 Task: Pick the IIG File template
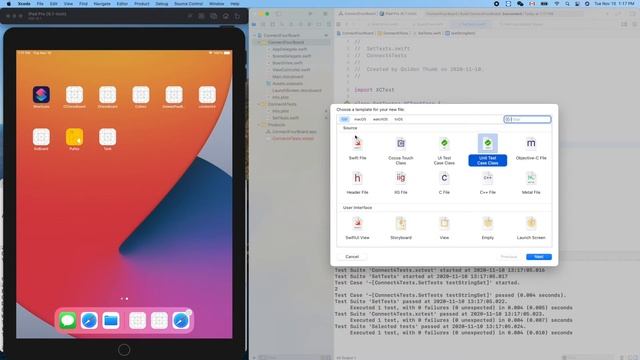(x=400, y=182)
